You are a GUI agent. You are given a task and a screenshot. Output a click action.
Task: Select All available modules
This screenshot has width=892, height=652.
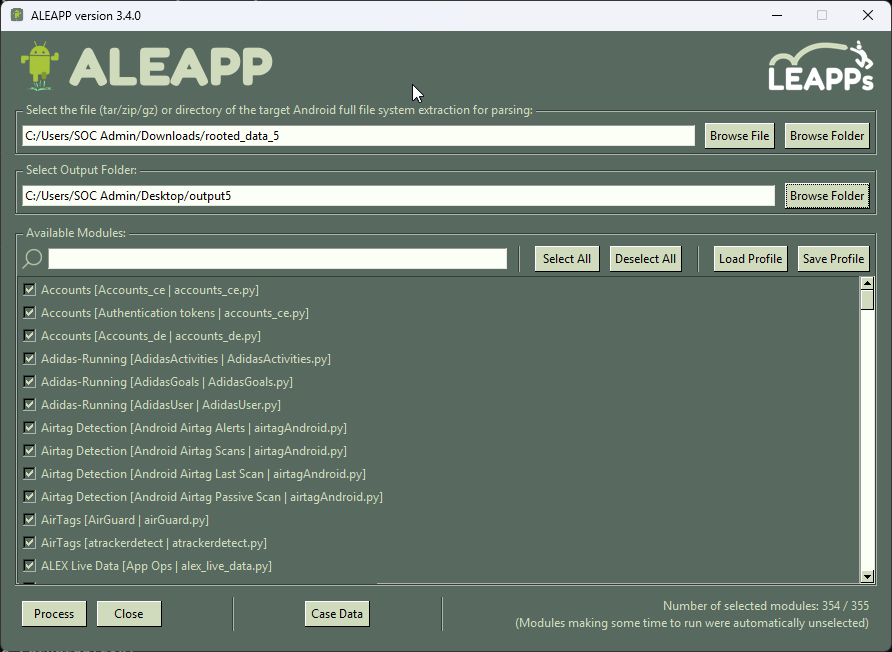(x=566, y=258)
